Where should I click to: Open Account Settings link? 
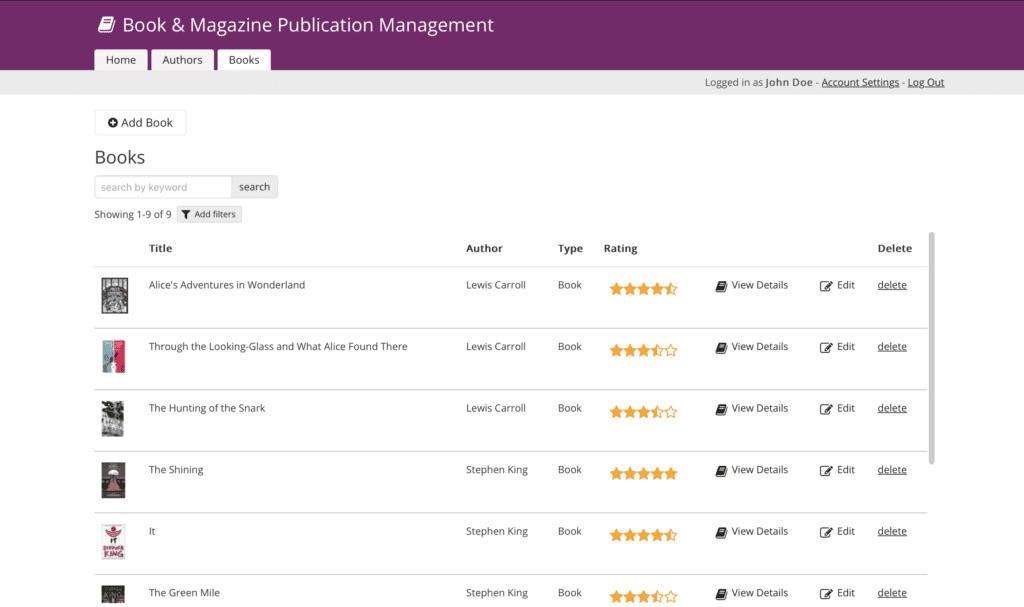click(860, 83)
